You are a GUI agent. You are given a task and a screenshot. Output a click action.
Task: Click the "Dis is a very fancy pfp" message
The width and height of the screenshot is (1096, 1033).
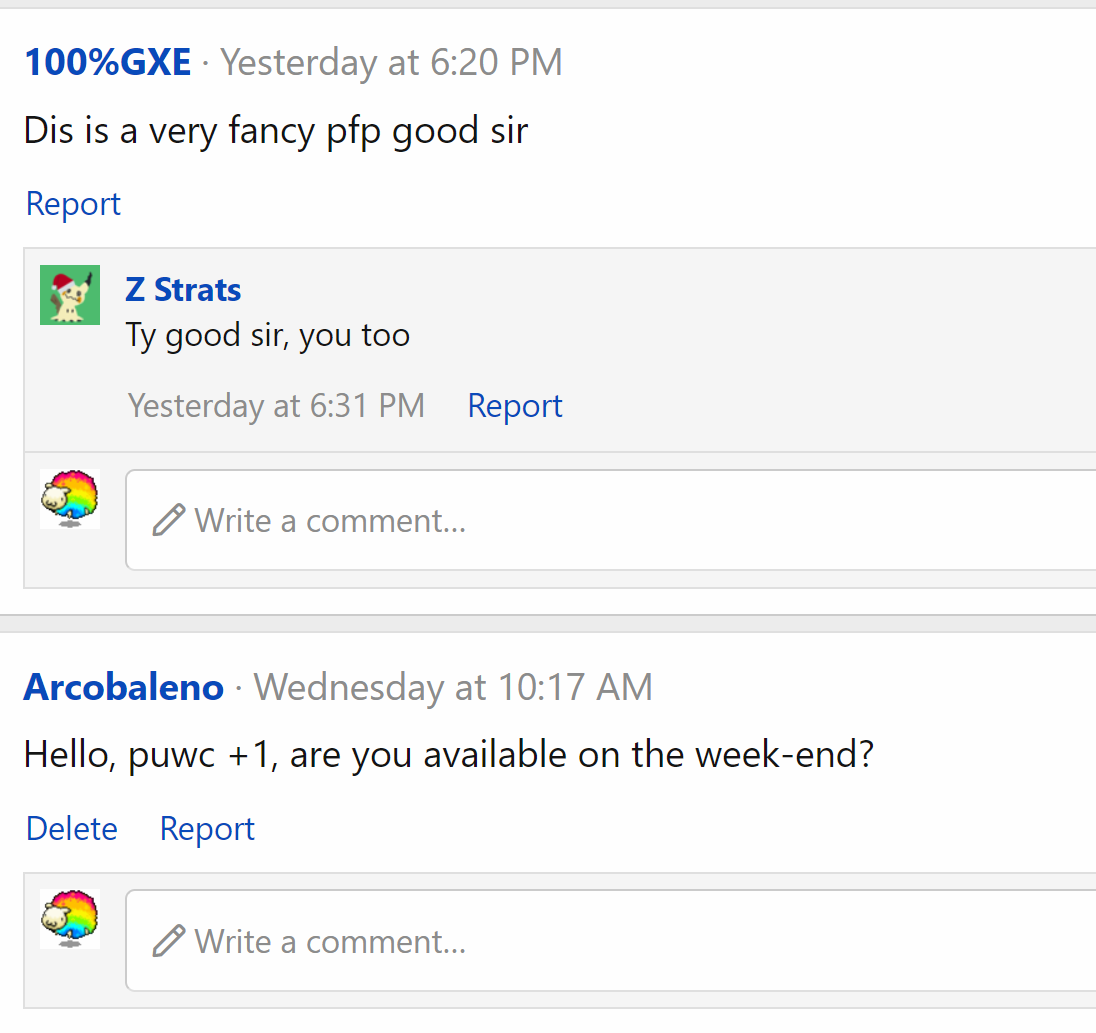click(x=276, y=131)
